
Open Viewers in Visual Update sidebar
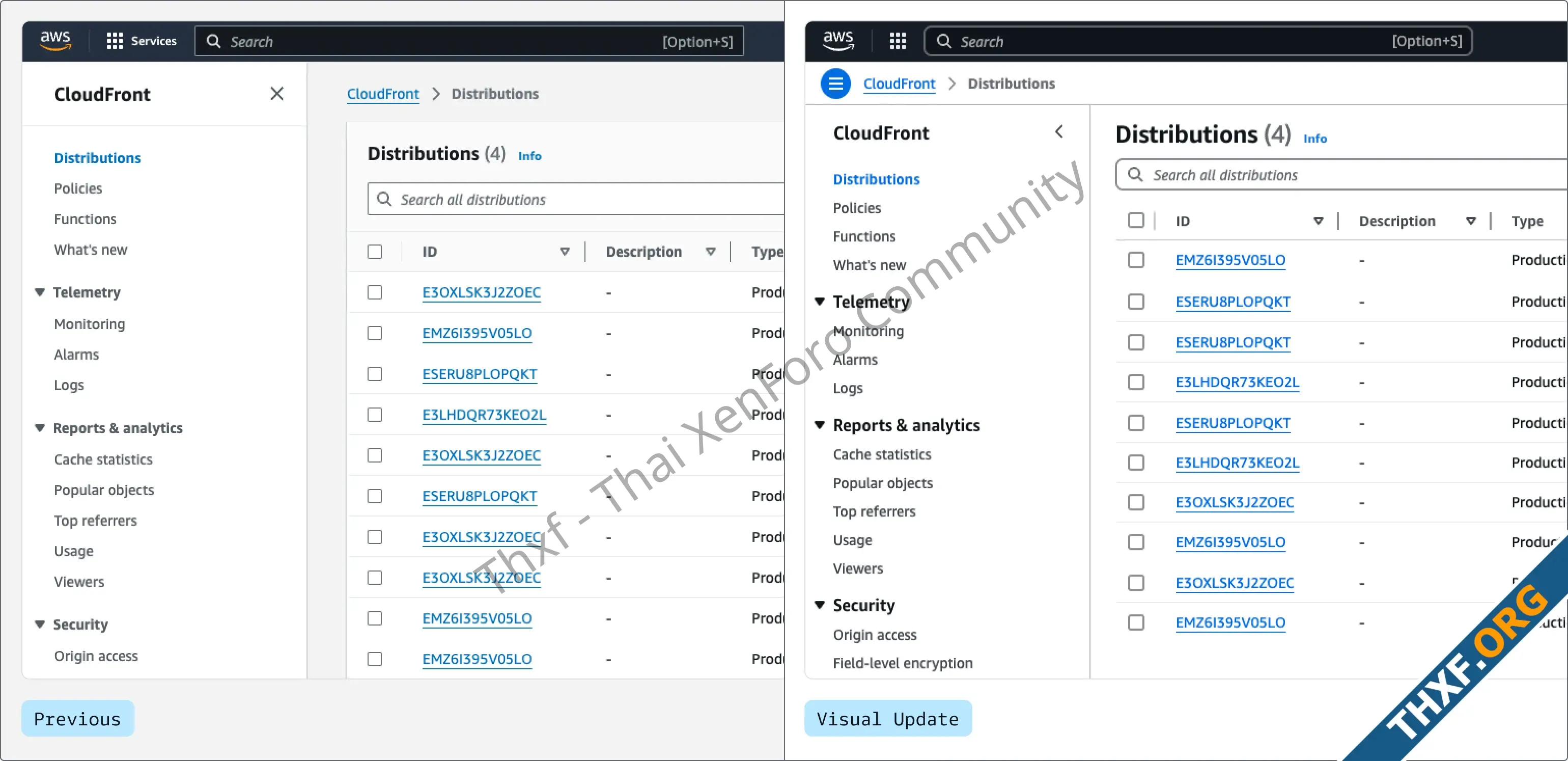tap(858, 568)
